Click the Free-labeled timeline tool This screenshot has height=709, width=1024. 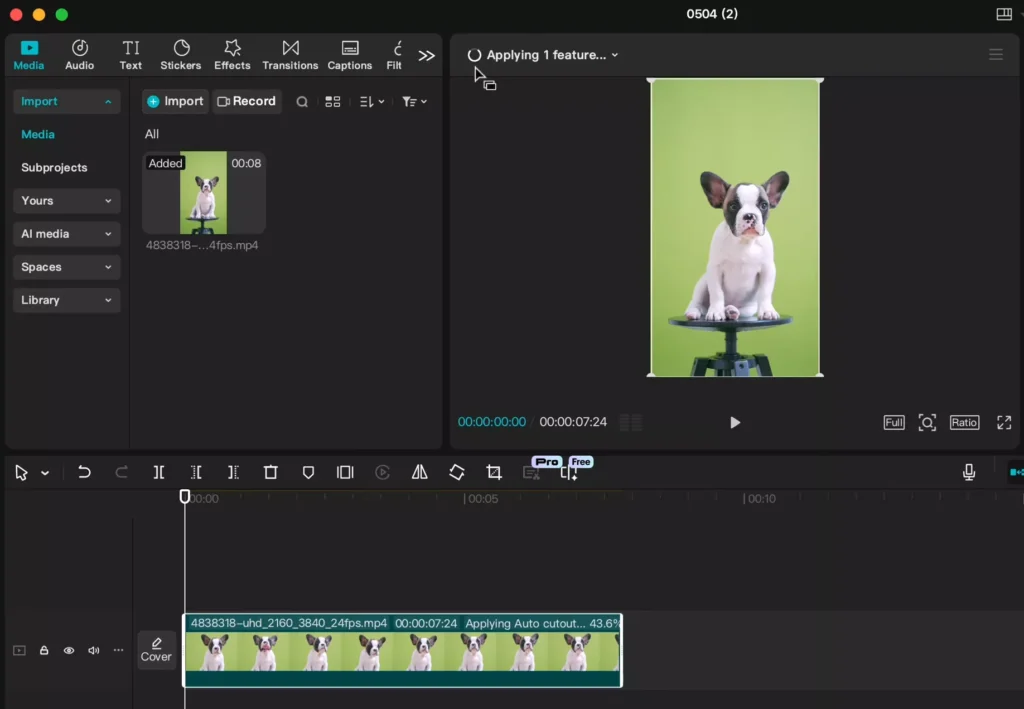coord(569,472)
